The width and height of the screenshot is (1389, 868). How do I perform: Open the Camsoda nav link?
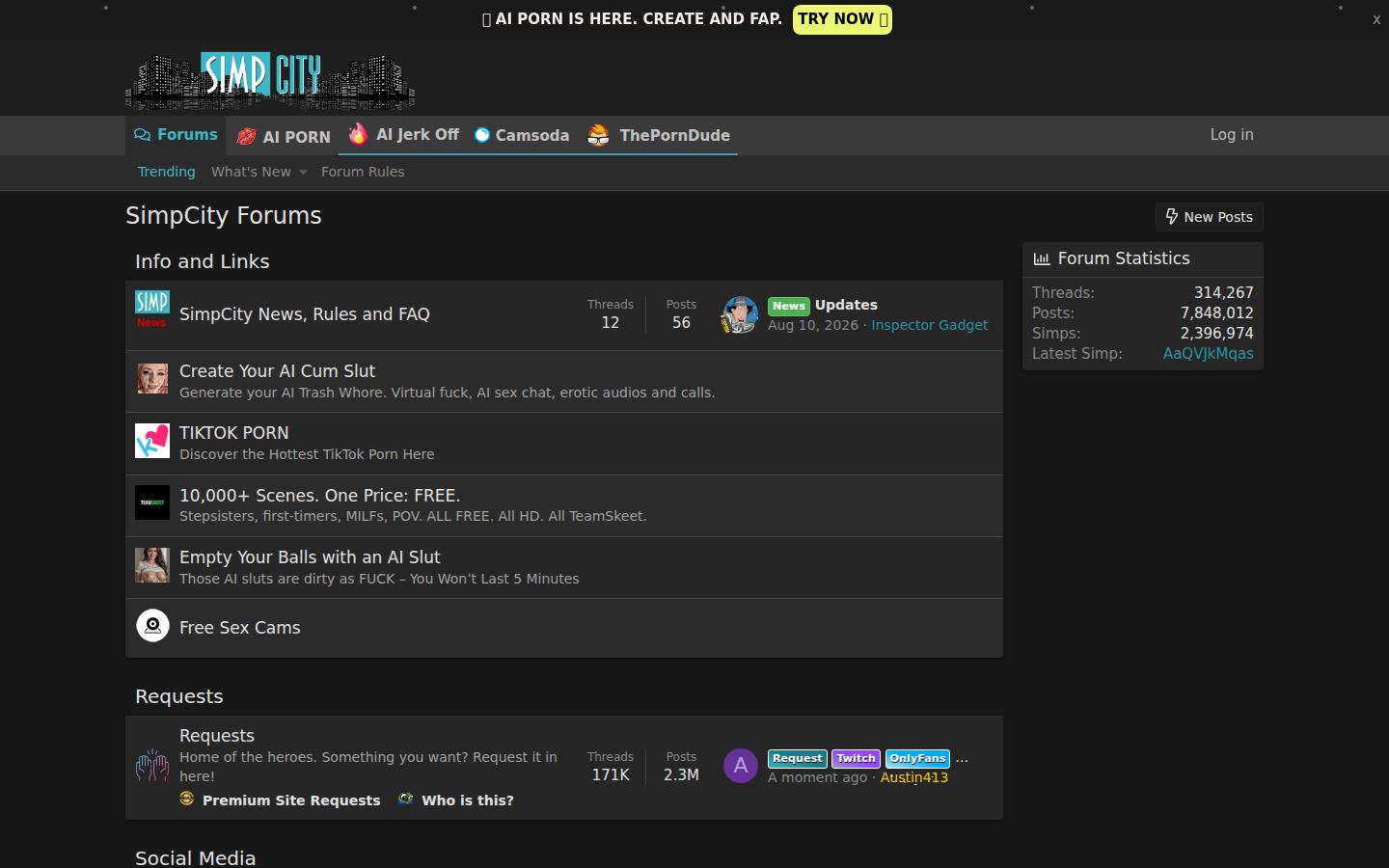(x=522, y=135)
